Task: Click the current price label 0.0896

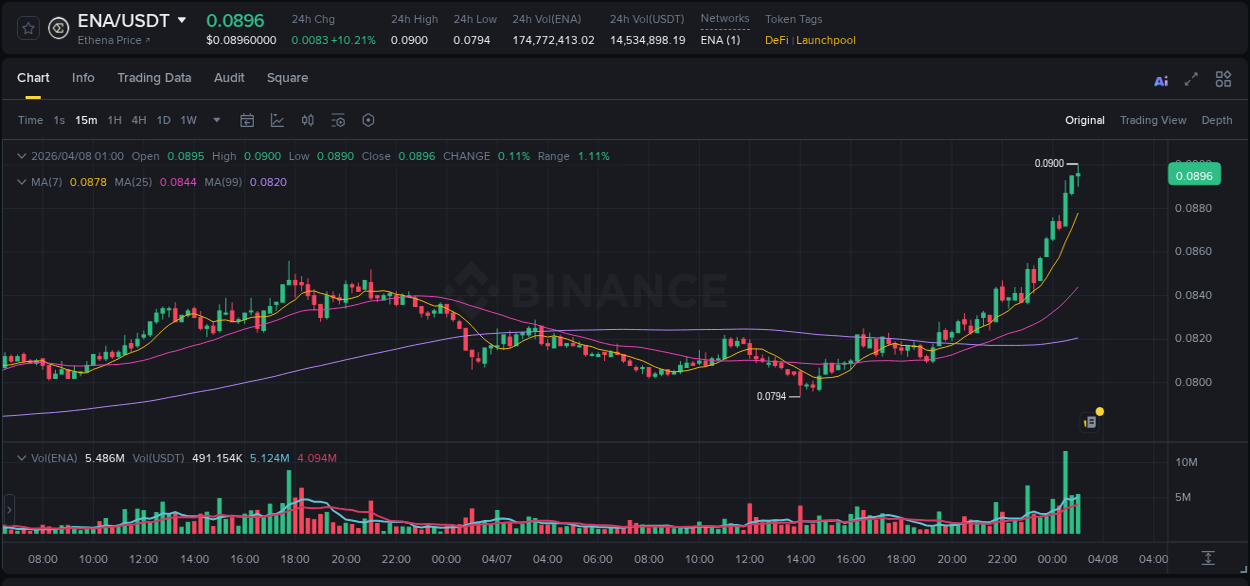Action: click(x=1194, y=174)
